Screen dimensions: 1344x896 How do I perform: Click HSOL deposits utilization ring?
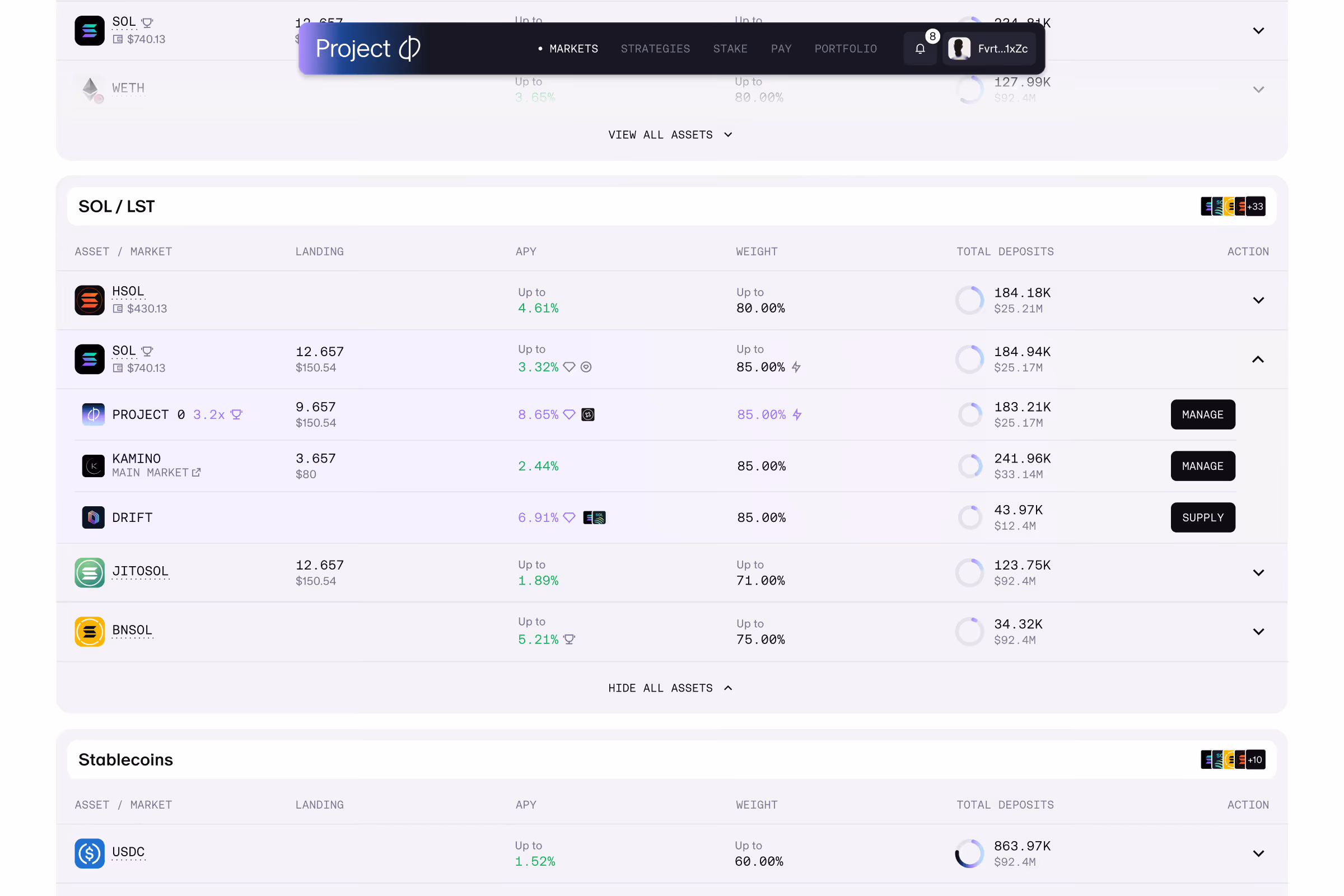[x=970, y=300]
